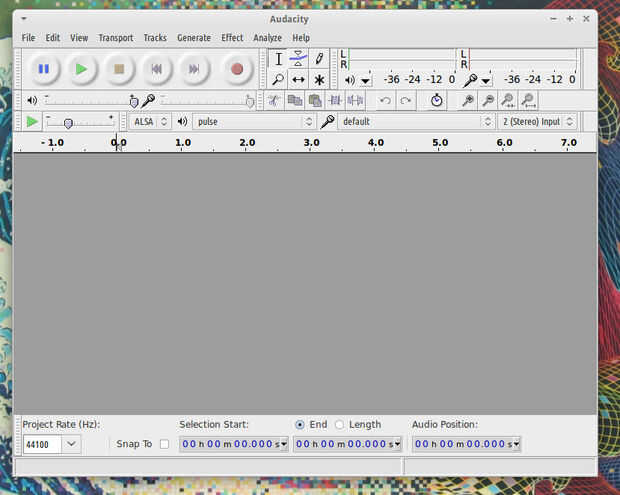Select the Time Shift tool
This screenshot has width=620, height=495.
298,79
